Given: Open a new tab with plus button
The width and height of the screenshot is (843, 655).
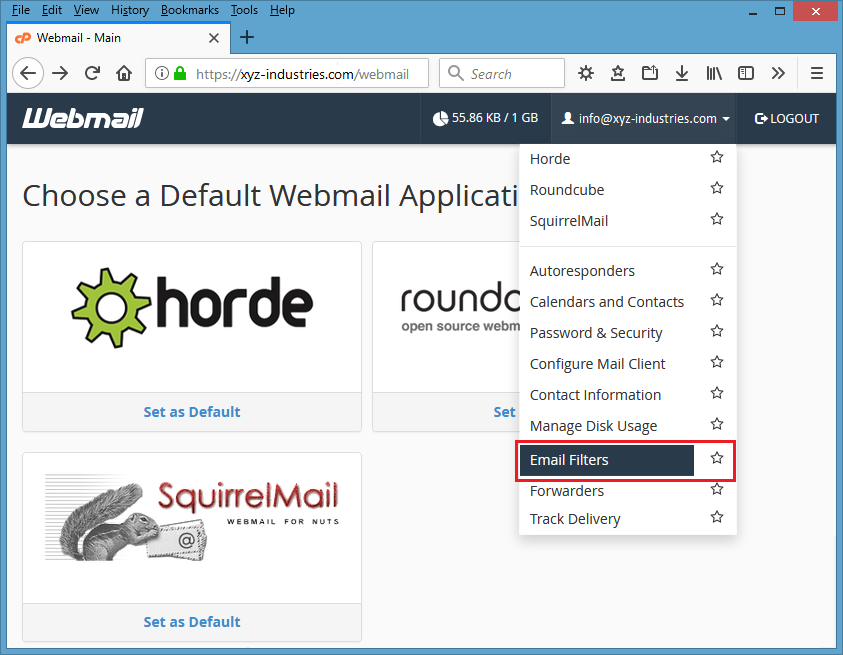Looking at the screenshot, I should pos(247,37).
